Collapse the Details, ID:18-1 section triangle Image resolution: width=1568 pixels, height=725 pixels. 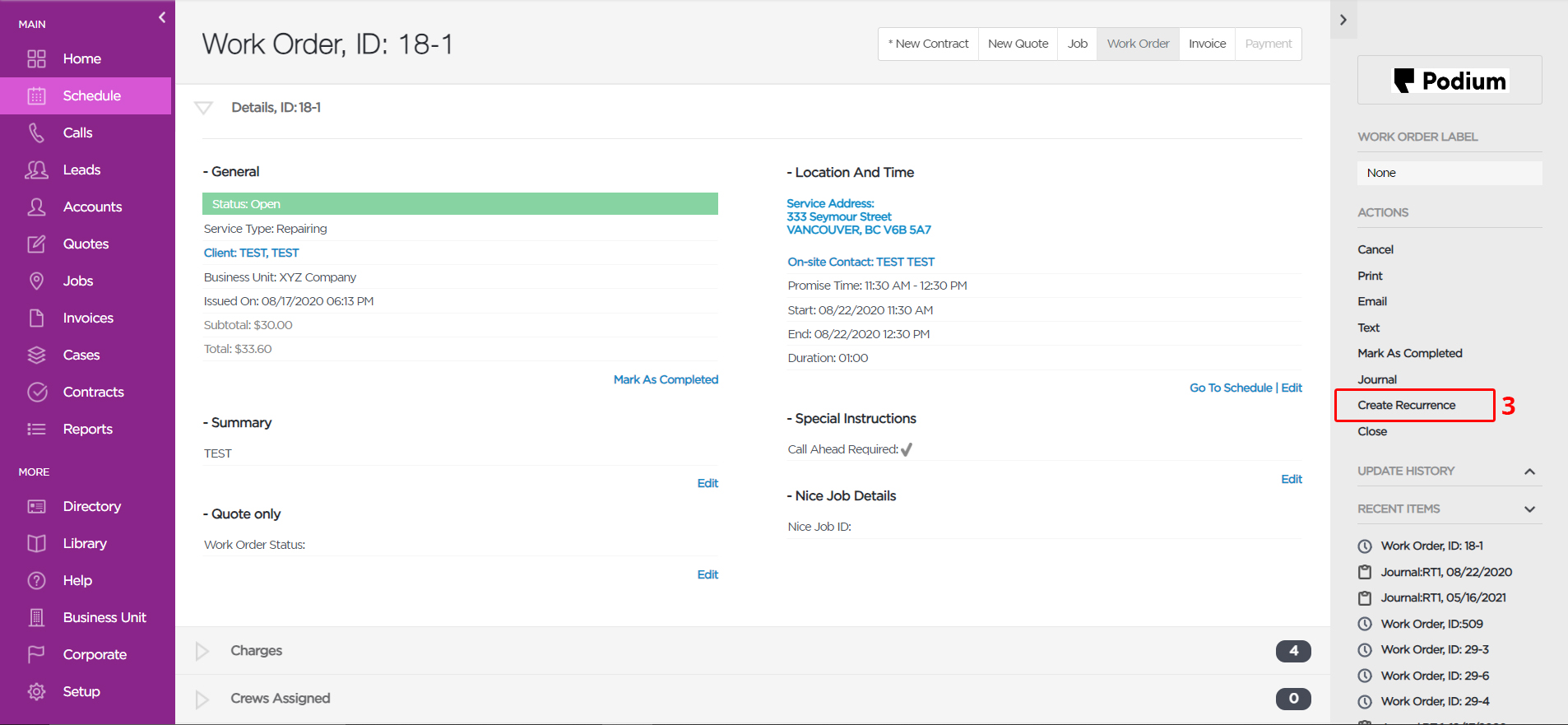pyautogui.click(x=204, y=108)
